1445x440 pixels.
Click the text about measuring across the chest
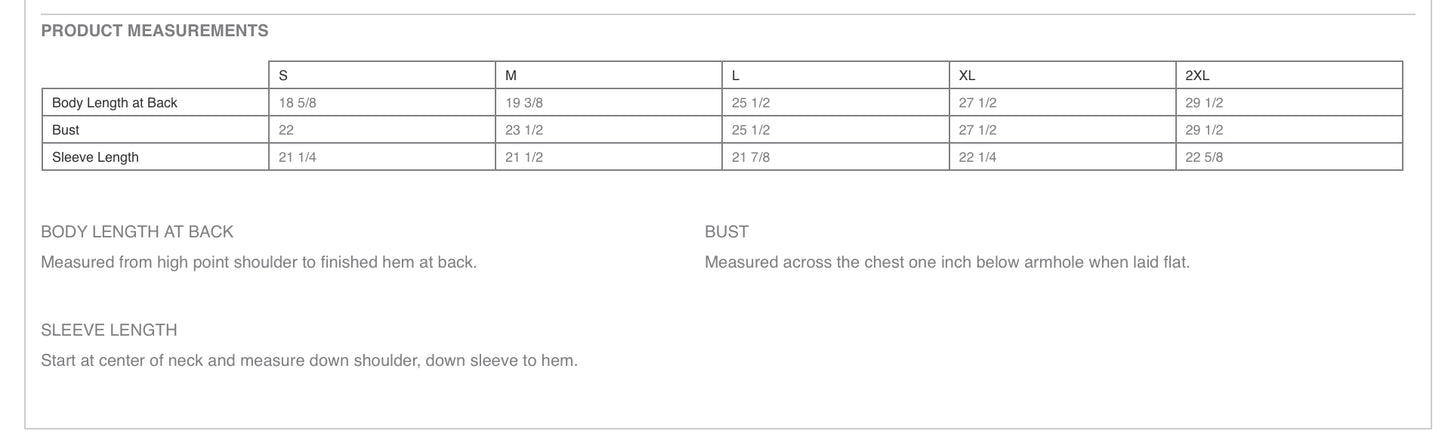point(947,263)
